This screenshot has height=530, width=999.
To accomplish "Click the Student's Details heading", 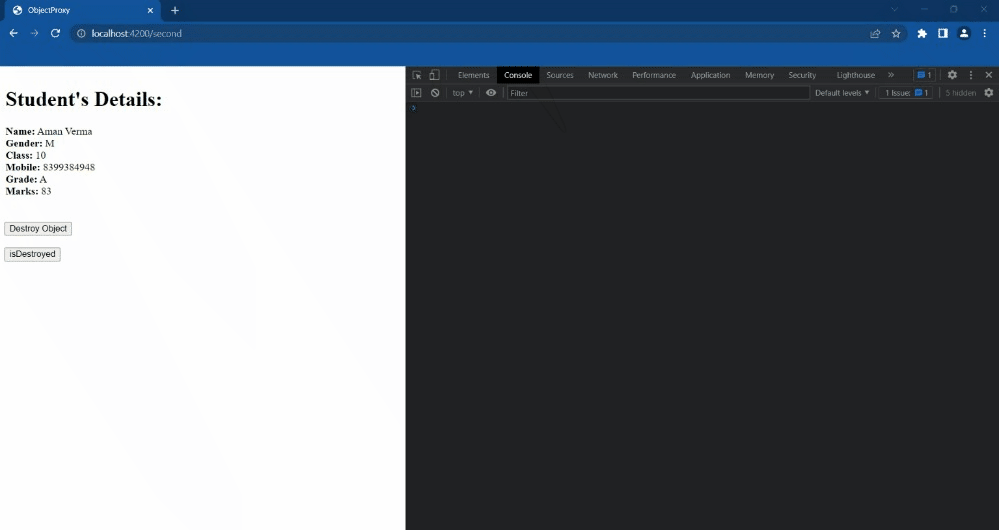I will [x=83, y=99].
